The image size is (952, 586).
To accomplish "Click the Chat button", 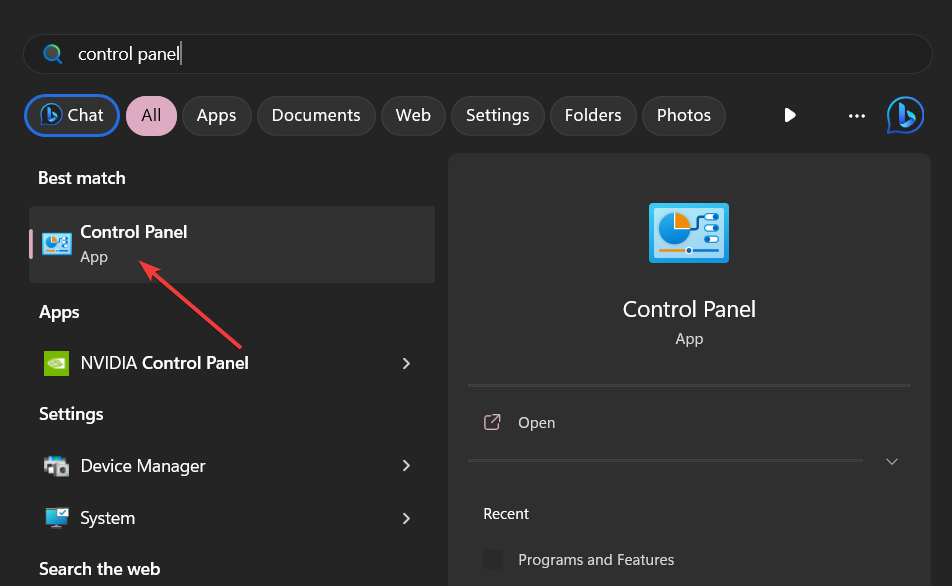I will tap(72, 115).
